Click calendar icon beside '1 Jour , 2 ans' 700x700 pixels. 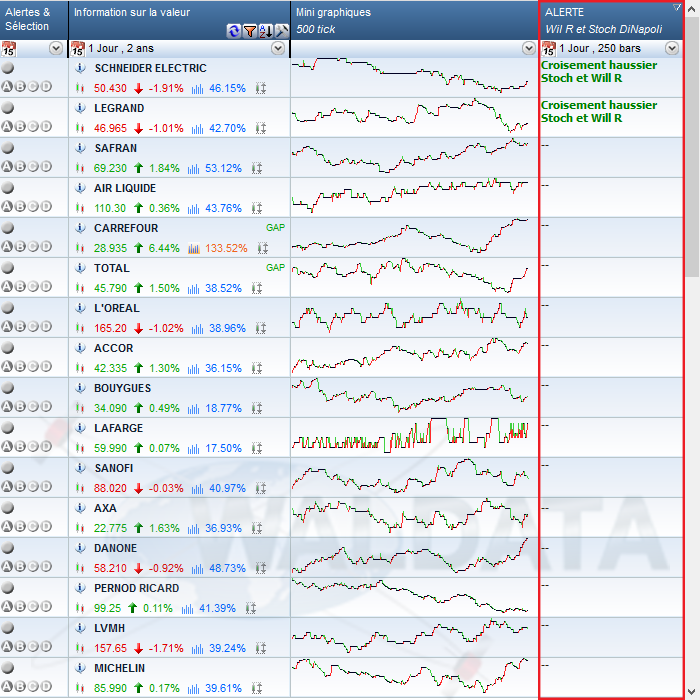pos(78,49)
